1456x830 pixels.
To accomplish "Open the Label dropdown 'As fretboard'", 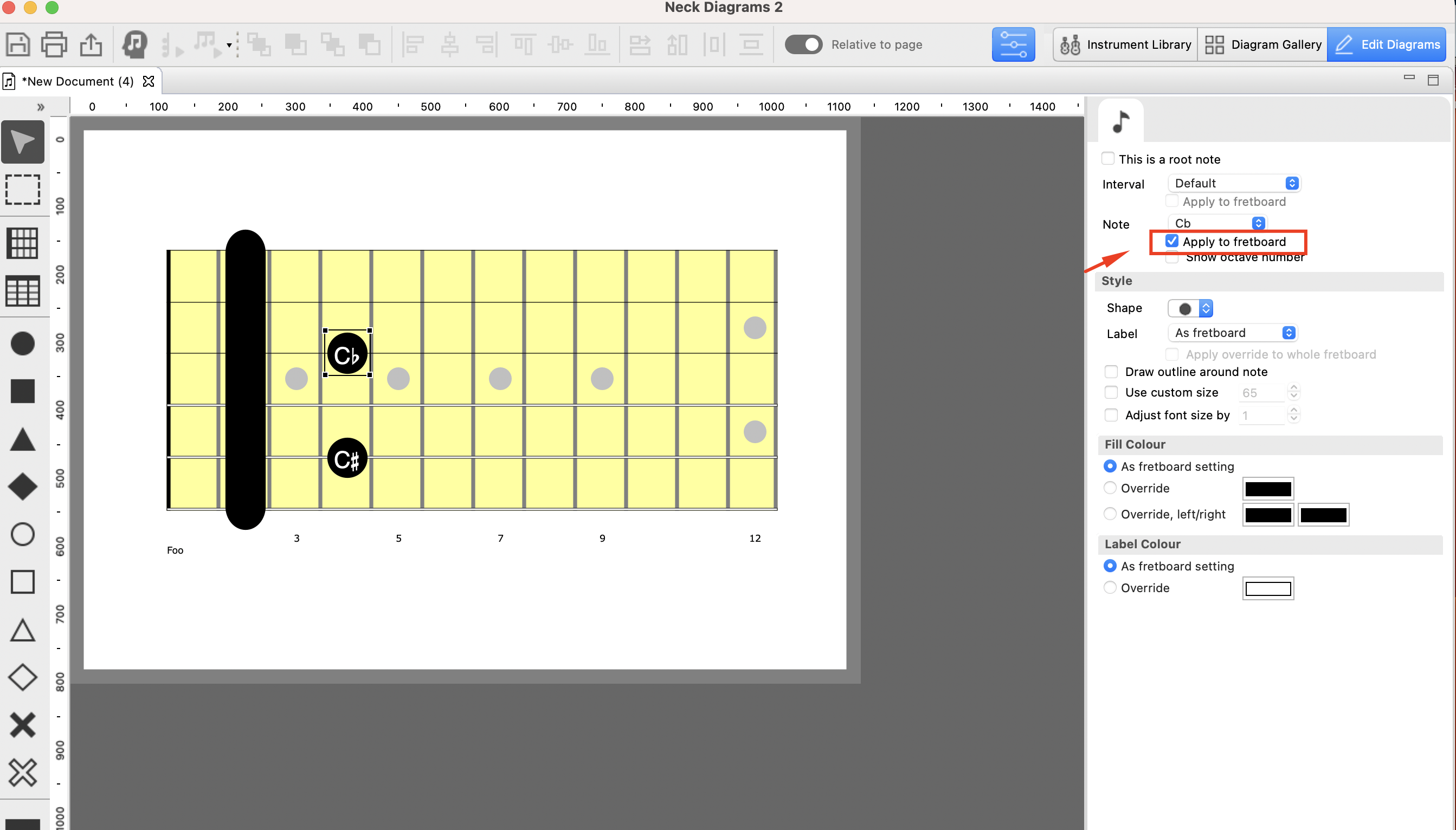I will [x=1233, y=333].
